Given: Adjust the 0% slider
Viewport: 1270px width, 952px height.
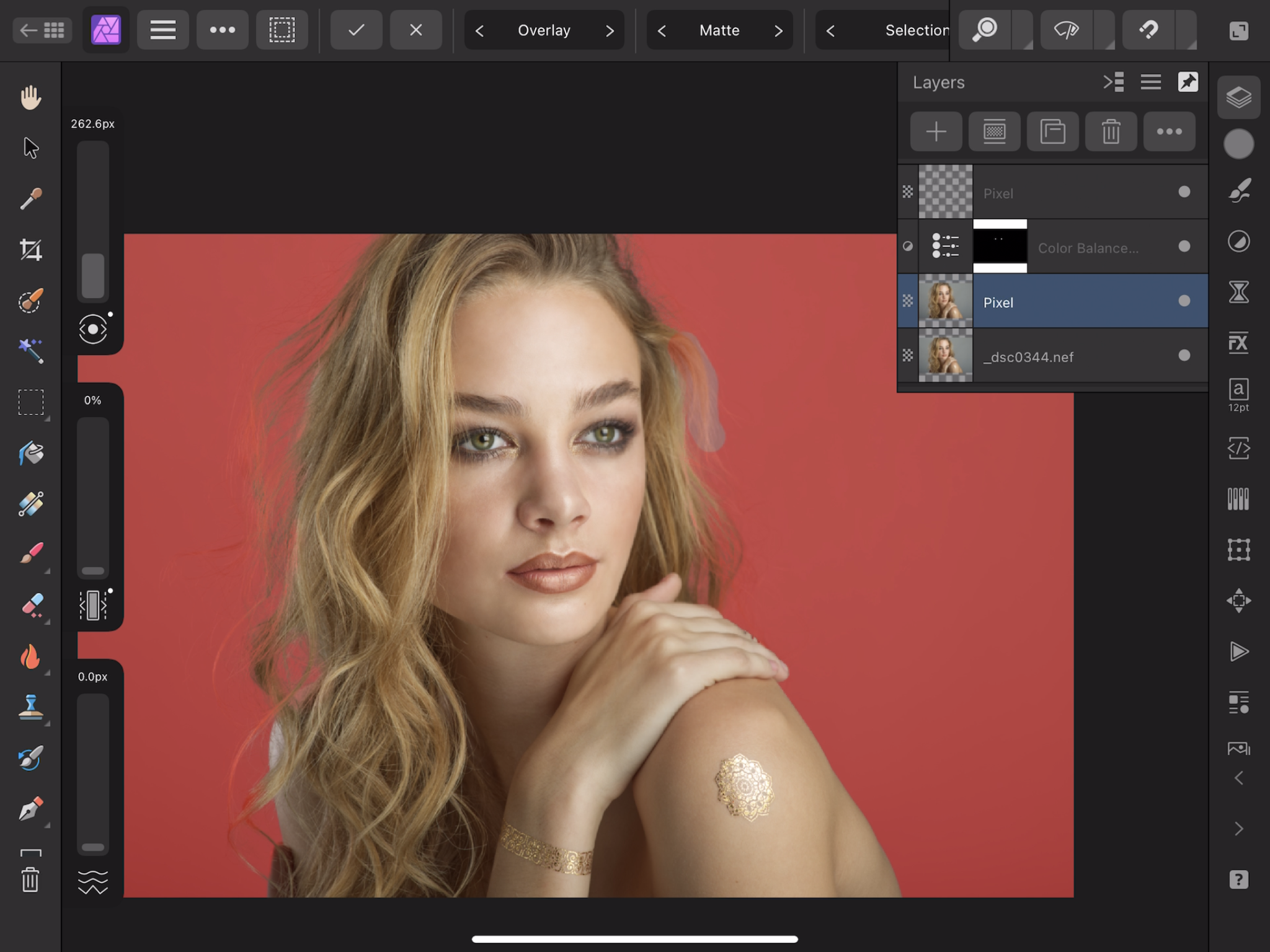Looking at the screenshot, I should [x=93, y=497].
